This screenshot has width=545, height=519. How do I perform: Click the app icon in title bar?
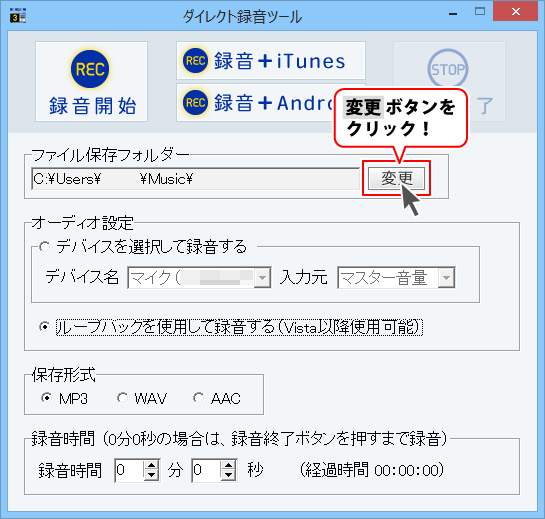[18, 17]
